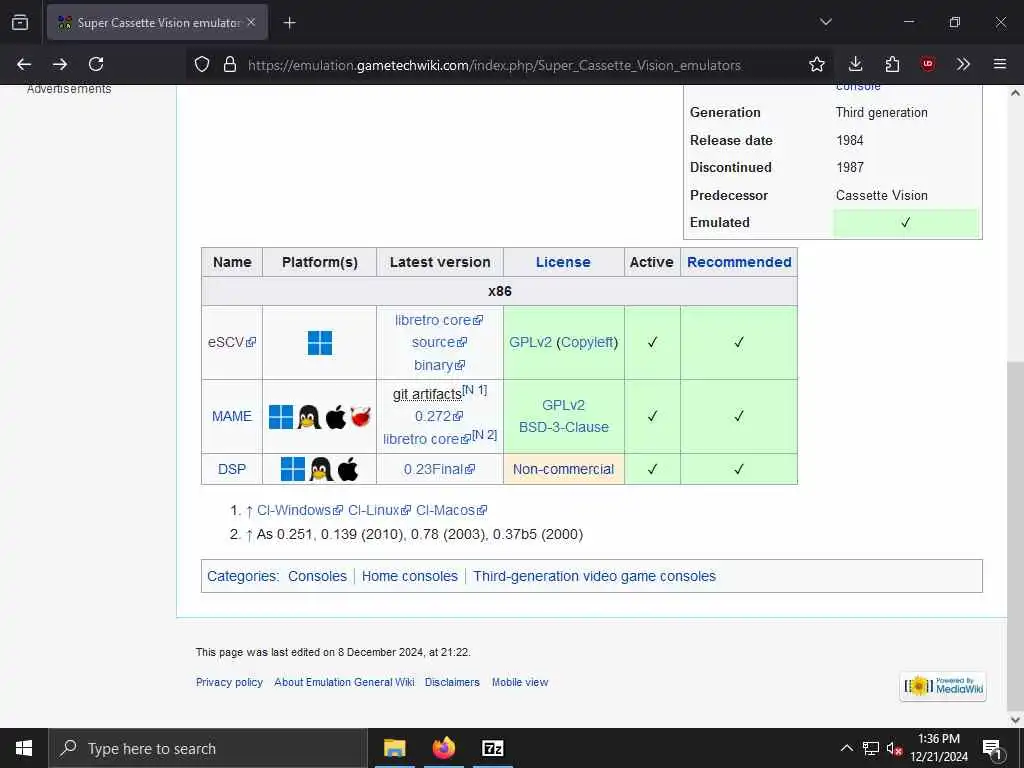Open File Explorer from the taskbar
This screenshot has width=1024, height=768.
coord(394,748)
